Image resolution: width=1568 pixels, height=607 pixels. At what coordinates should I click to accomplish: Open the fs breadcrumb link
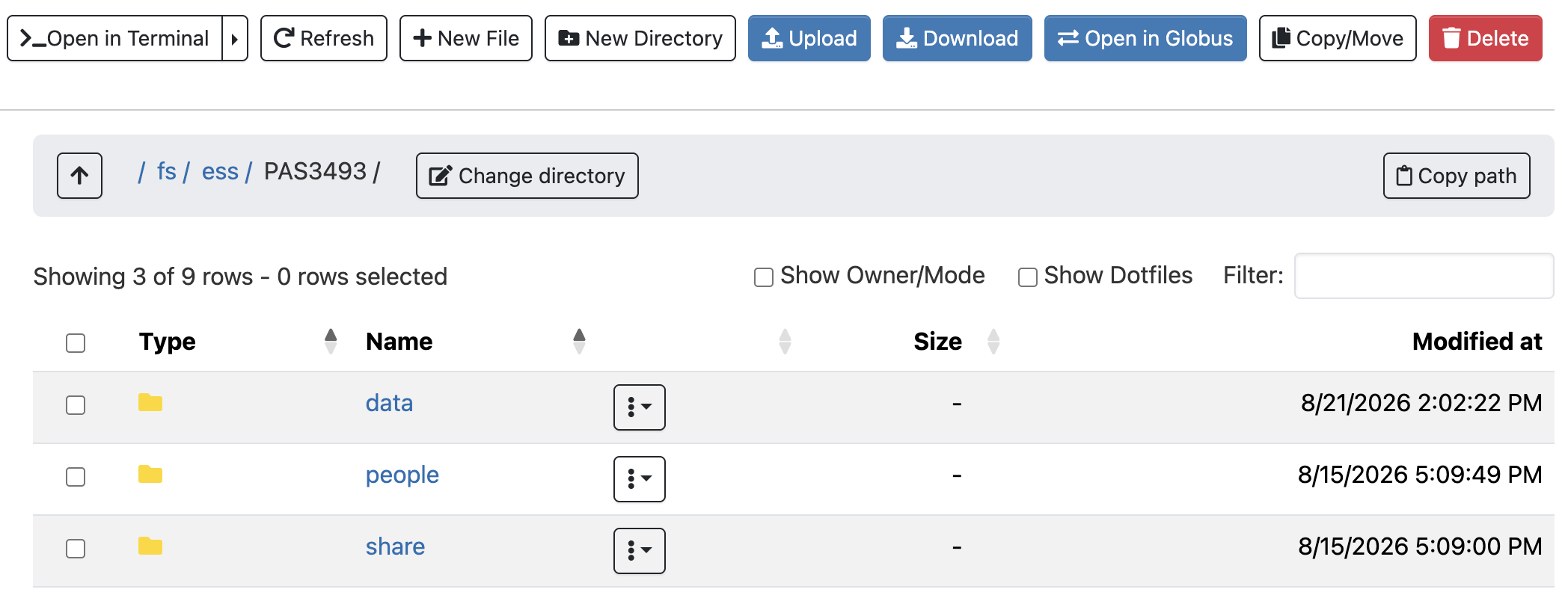[166, 172]
